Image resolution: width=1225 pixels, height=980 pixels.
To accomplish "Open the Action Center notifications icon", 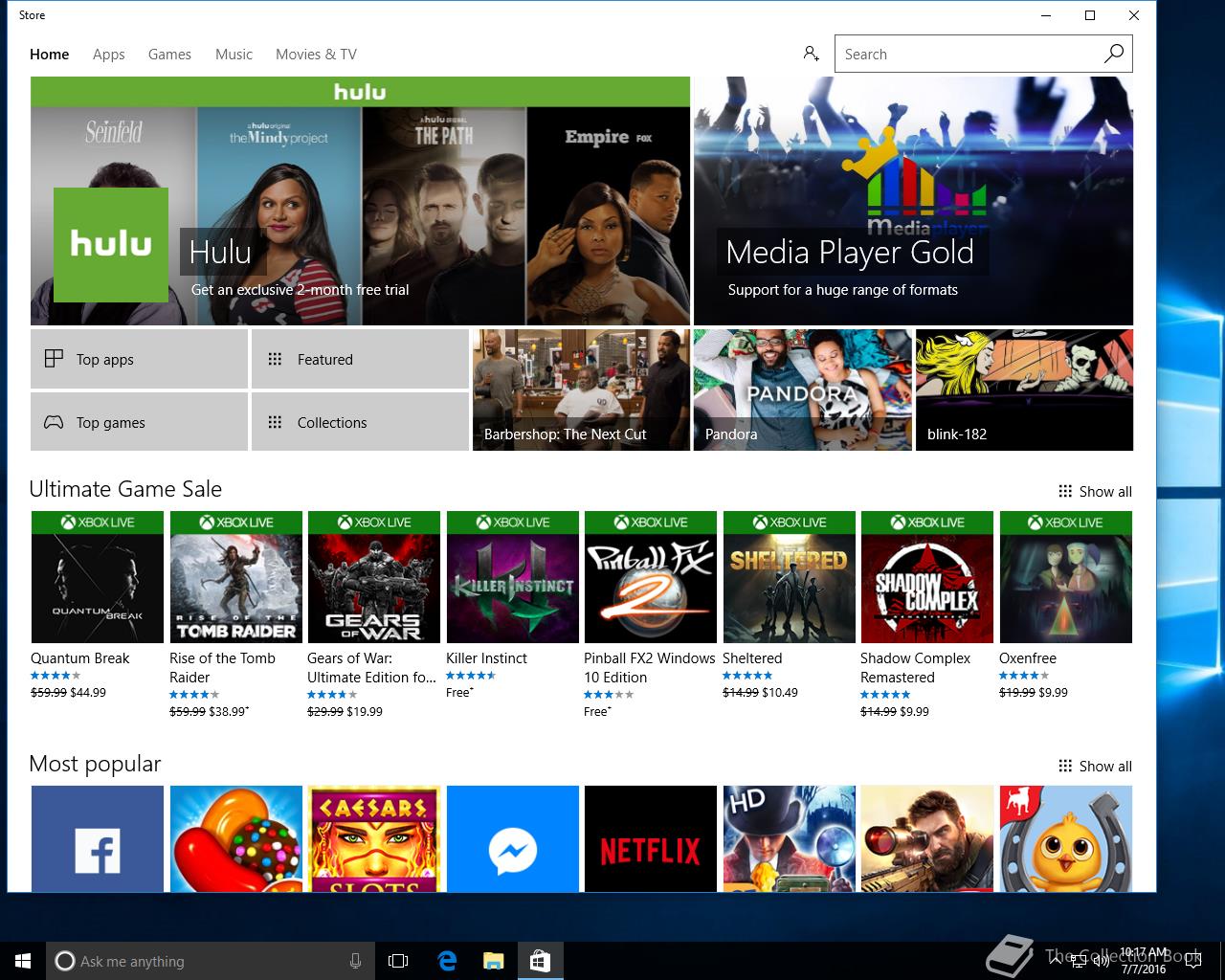I will click(x=1193, y=961).
